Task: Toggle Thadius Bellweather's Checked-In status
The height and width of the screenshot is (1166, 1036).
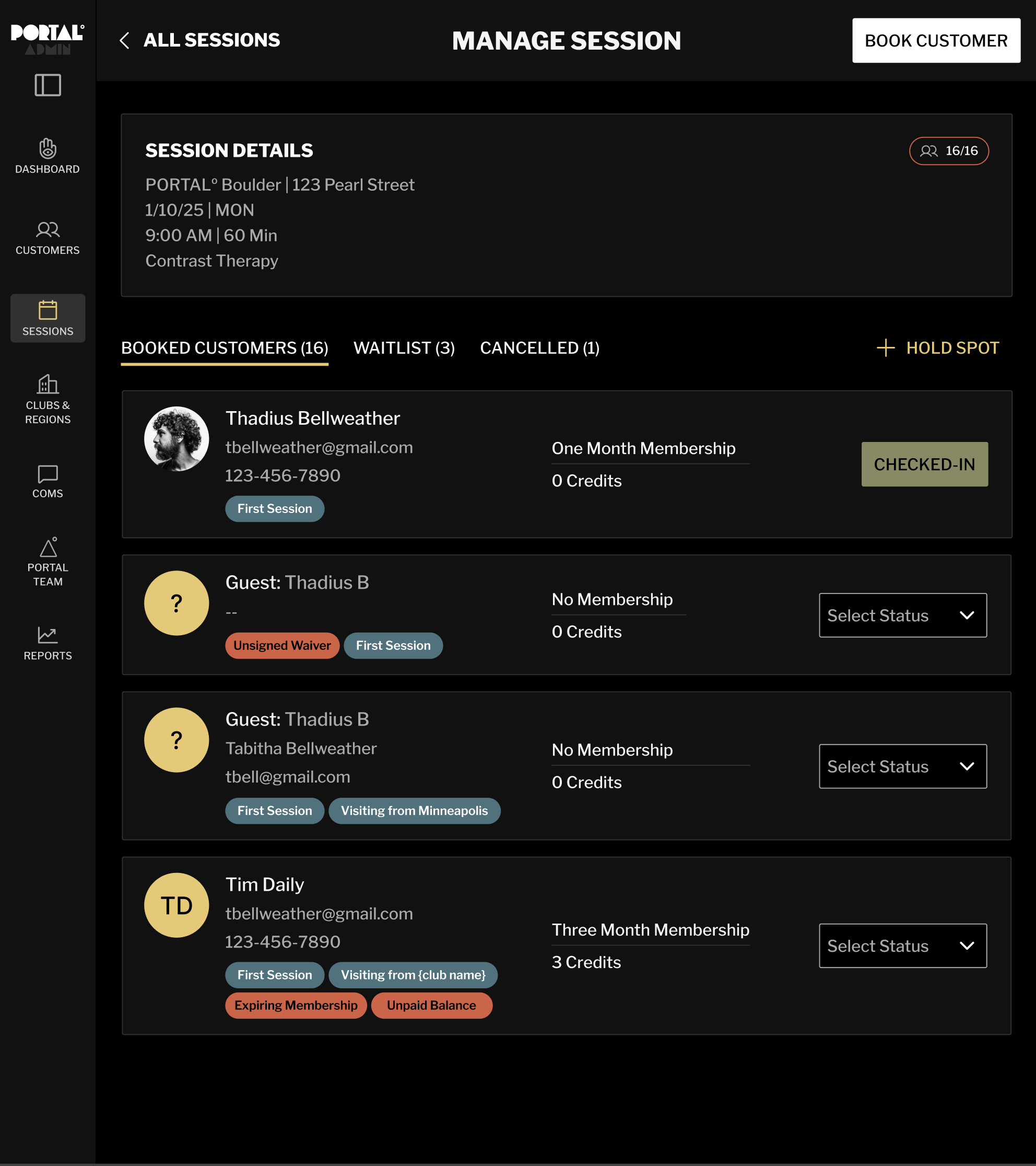Action: tap(924, 464)
